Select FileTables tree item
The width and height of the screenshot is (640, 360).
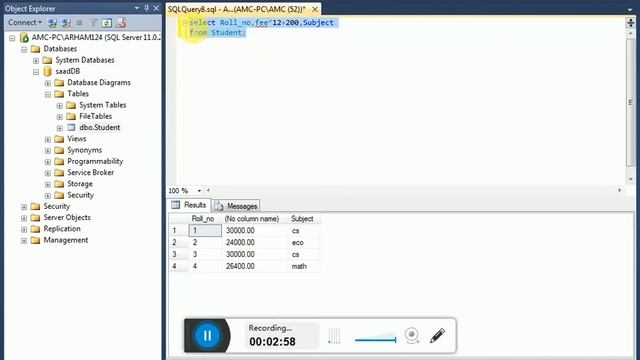click(x=96, y=116)
